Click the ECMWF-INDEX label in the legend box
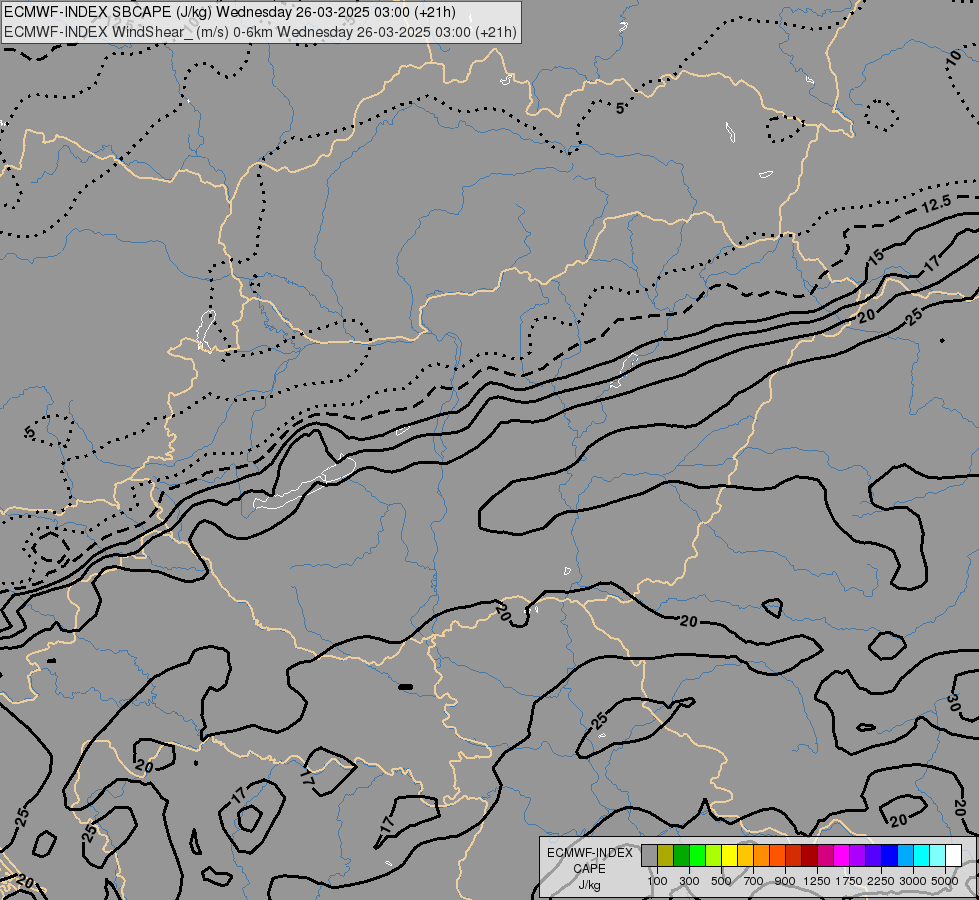Screen dimensions: 979x900 point(589,853)
